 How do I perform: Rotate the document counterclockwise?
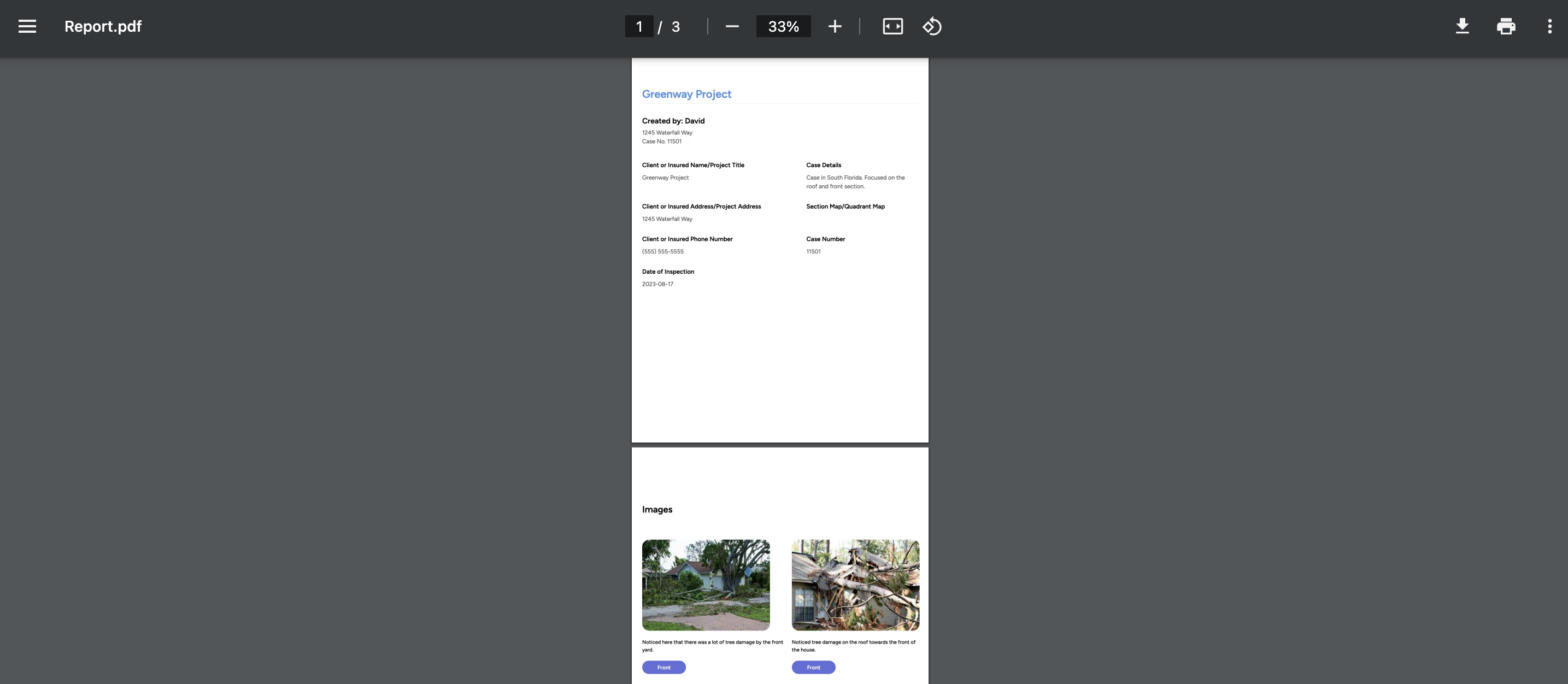click(x=931, y=26)
